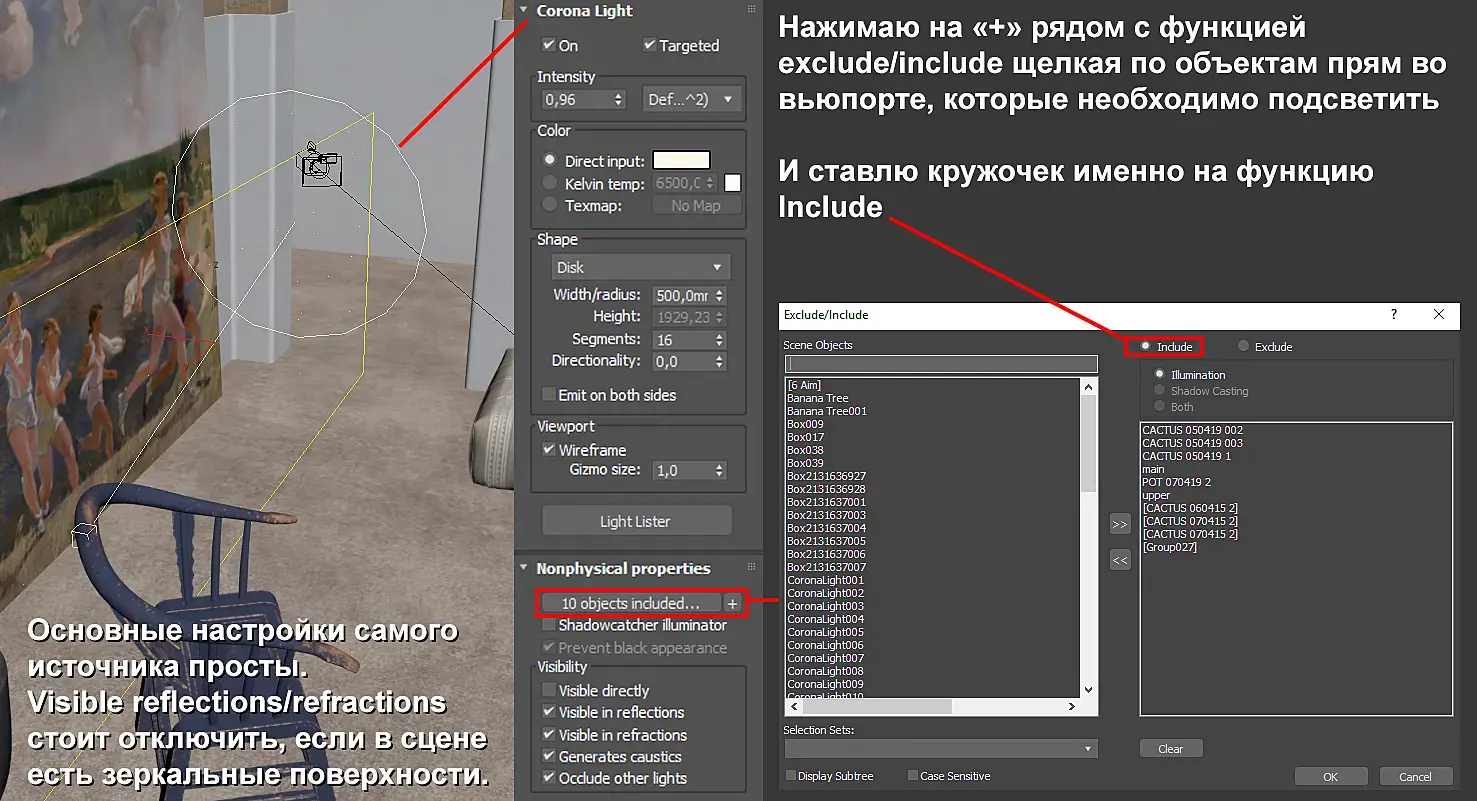Open the Shape dropdown showing Disk
Screen dimensions: 1477x801
[x=641, y=267]
